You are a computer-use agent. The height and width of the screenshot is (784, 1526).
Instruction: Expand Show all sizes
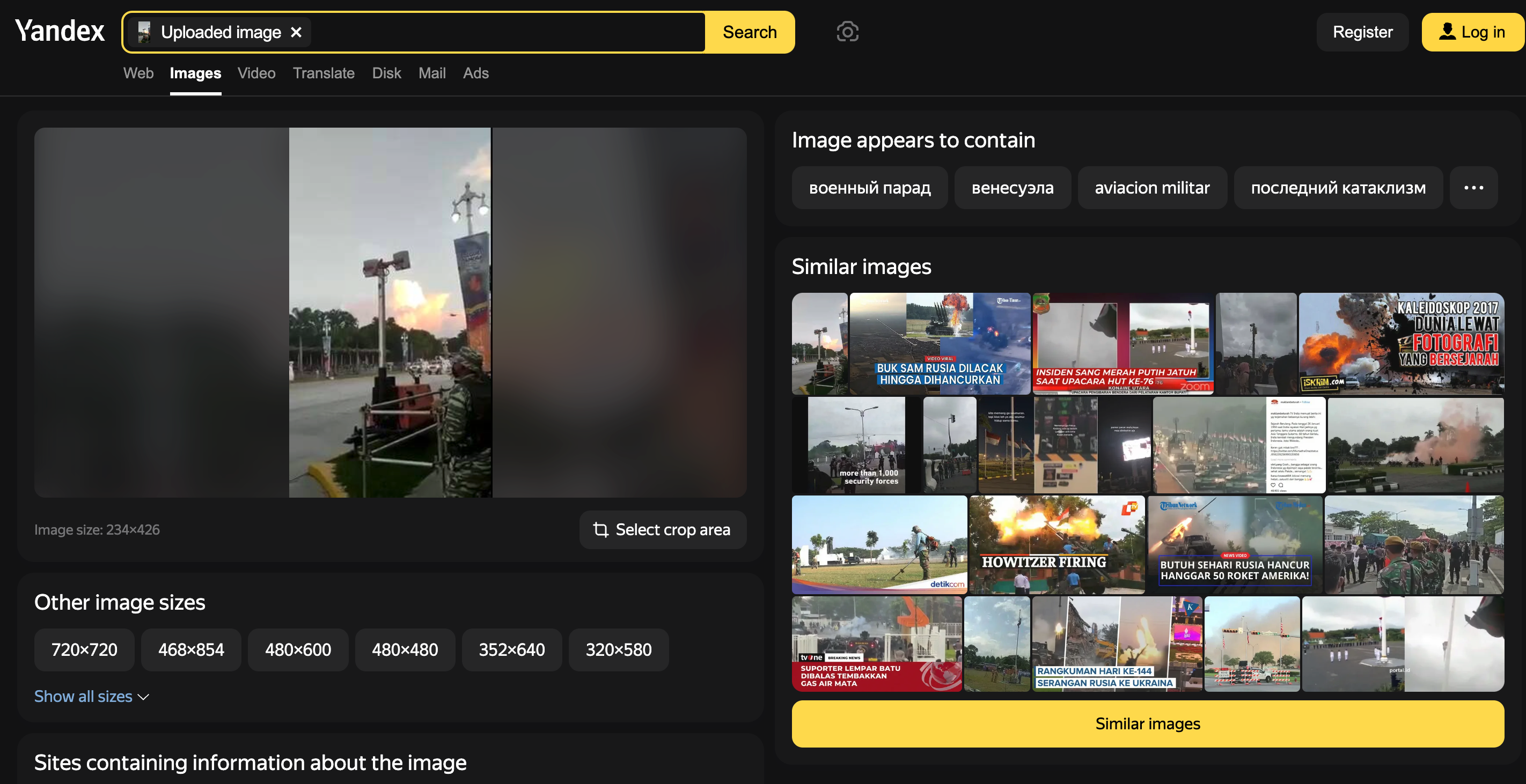click(91, 697)
